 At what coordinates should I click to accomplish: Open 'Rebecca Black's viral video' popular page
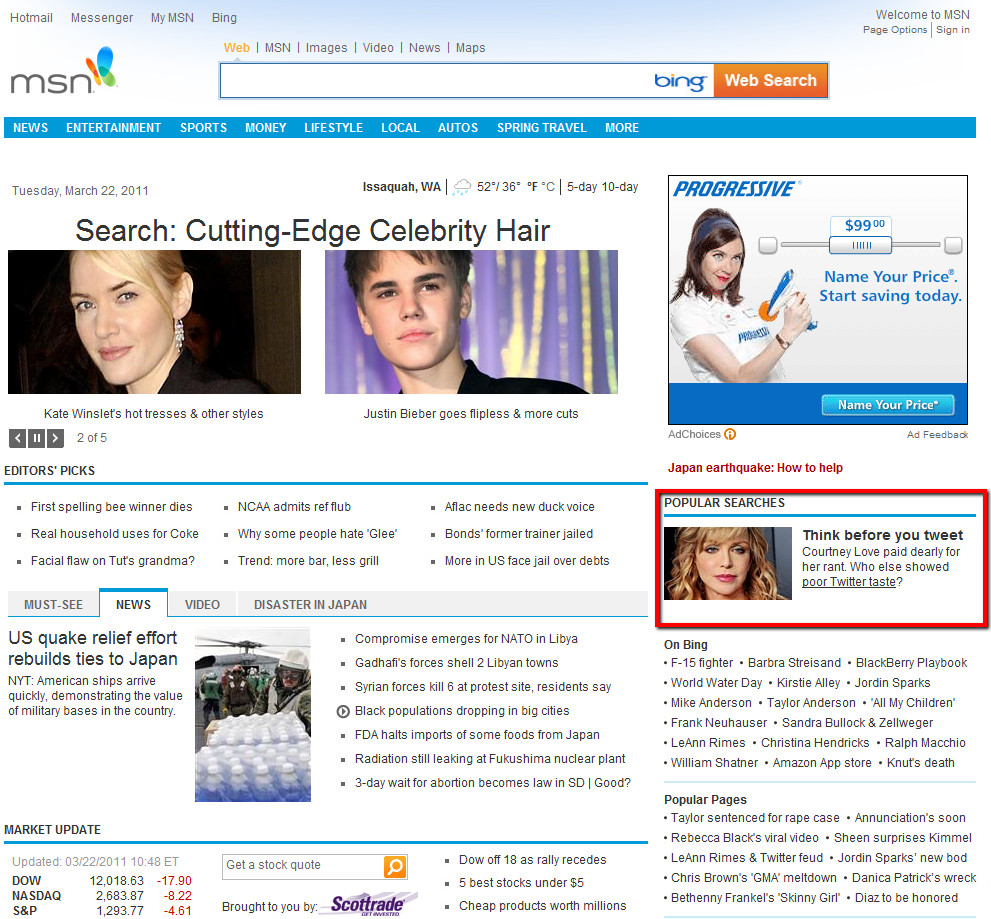(745, 838)
